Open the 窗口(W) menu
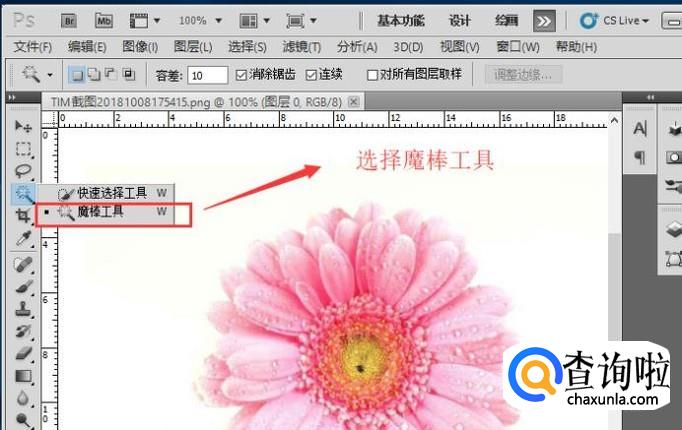Viewport: 682px width, 430px height. pos(518,47)
